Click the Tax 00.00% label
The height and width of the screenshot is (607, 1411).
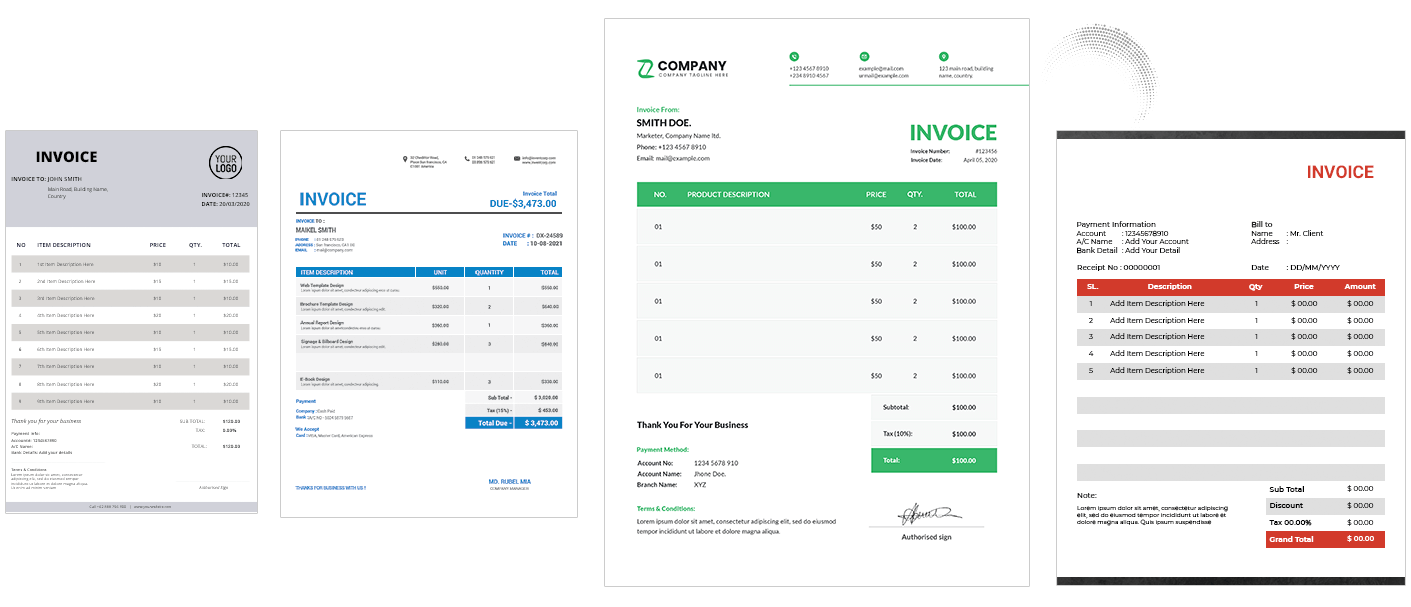click(1290, 522)
